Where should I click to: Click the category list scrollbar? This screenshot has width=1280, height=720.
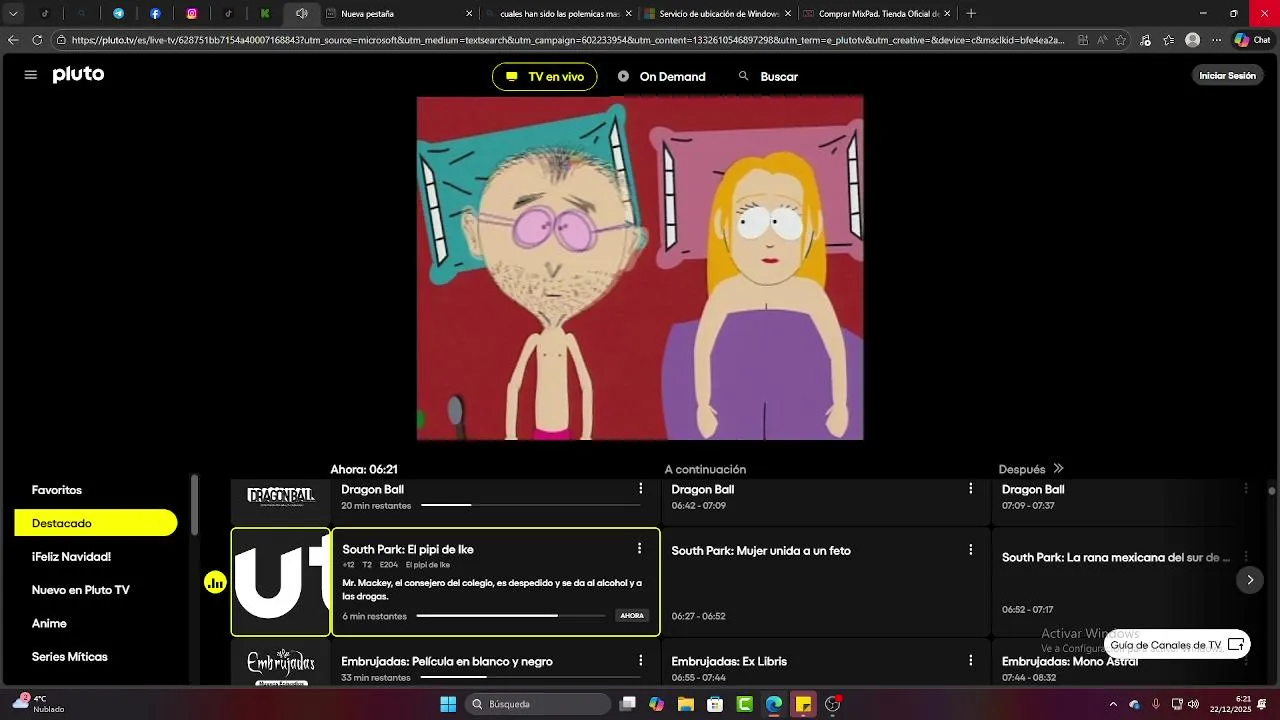pos(195,505)
